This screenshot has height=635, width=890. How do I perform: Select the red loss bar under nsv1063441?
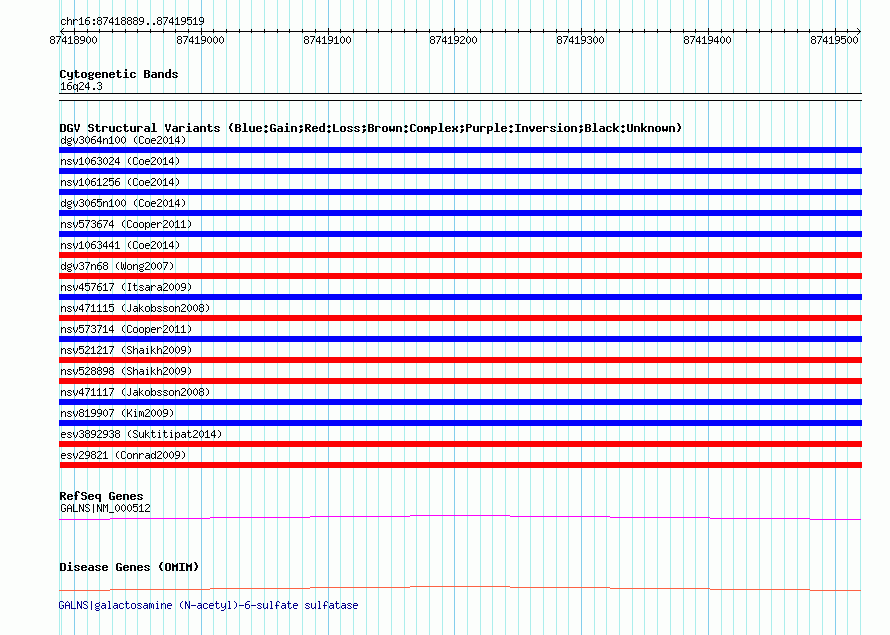click(x=460, y=255)
